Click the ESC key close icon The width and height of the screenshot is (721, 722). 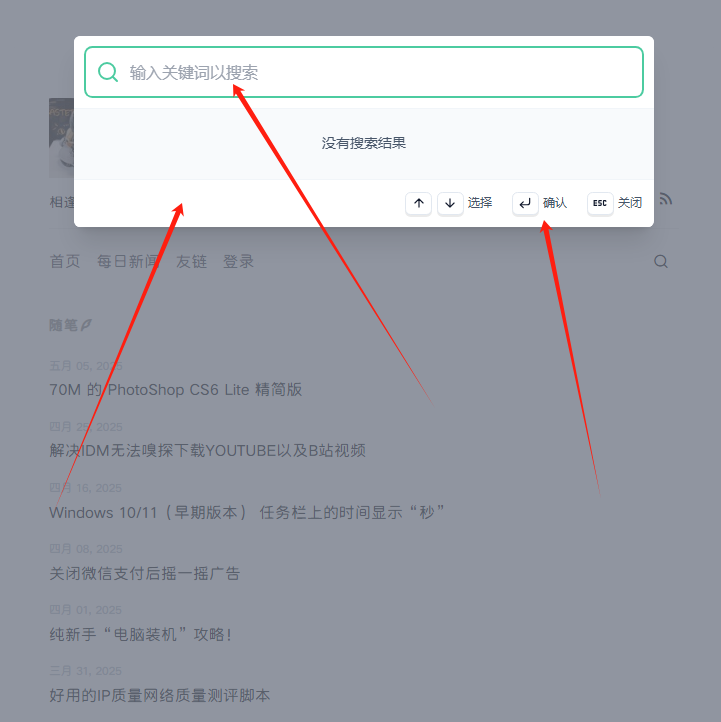600,203
